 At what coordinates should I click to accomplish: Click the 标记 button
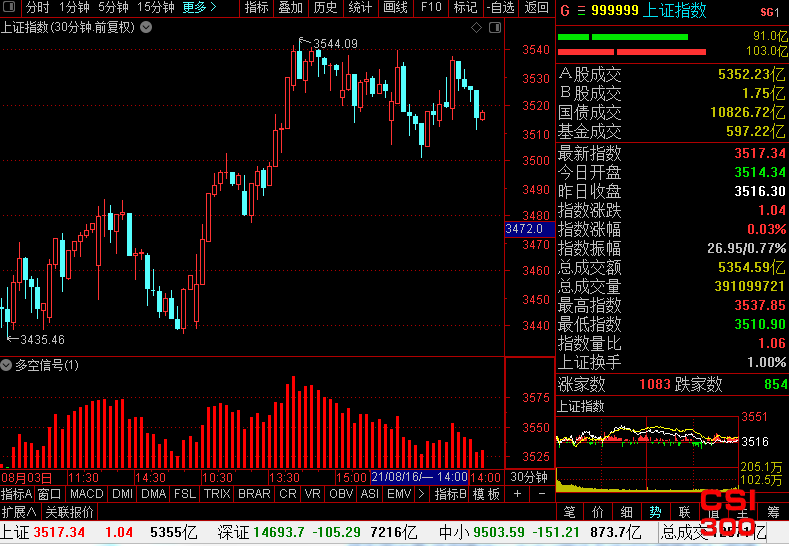click(x=465, y=7)
